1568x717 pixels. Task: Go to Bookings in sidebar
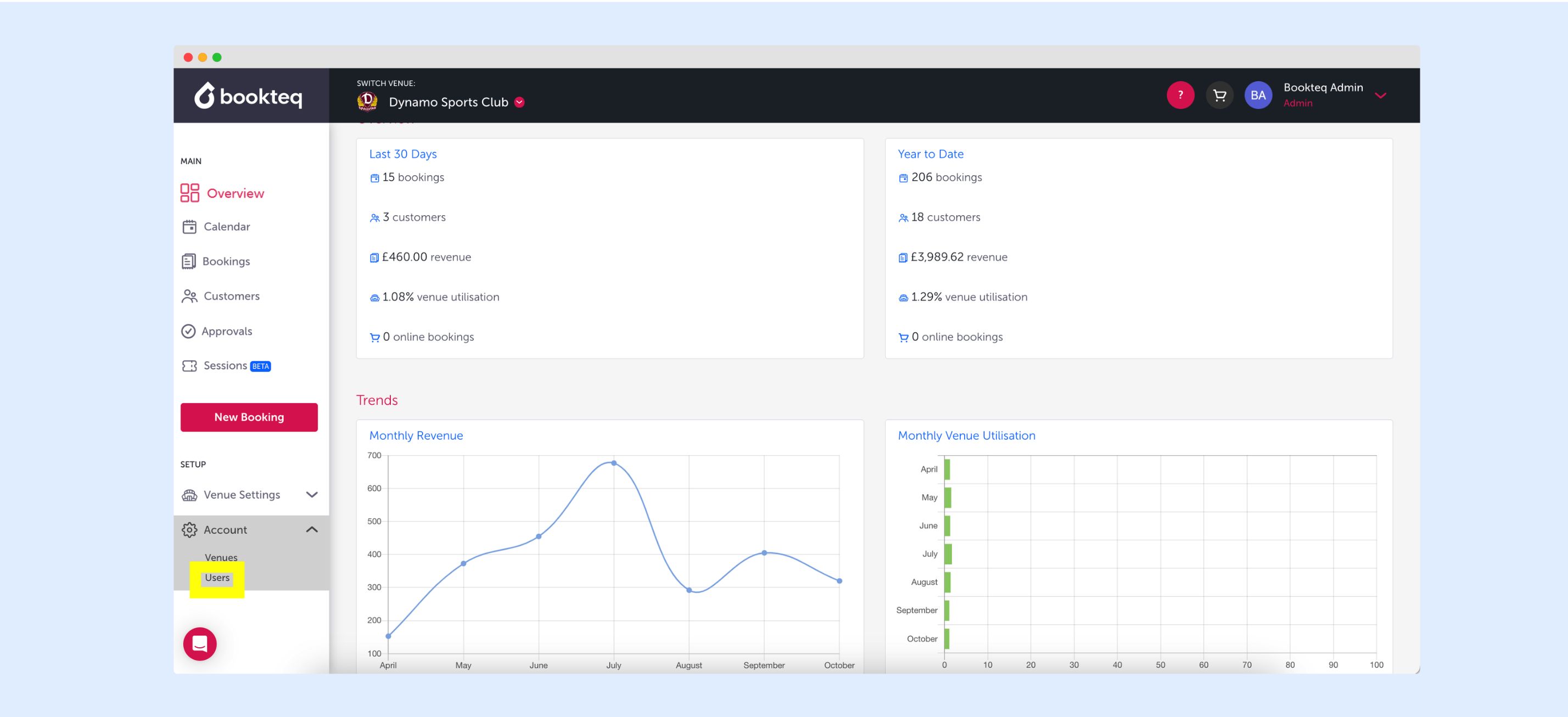click(x=226, y=261)
